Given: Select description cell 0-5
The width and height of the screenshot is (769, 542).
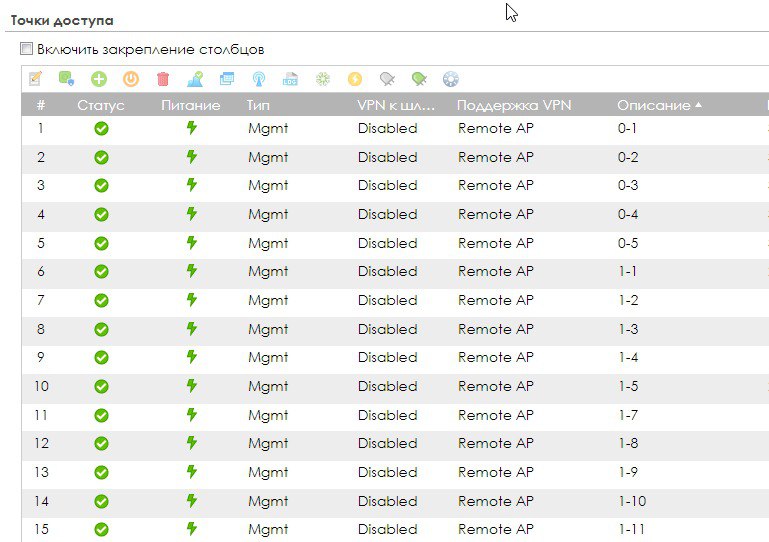Looking at the screenshot, I should pos(628,243).
